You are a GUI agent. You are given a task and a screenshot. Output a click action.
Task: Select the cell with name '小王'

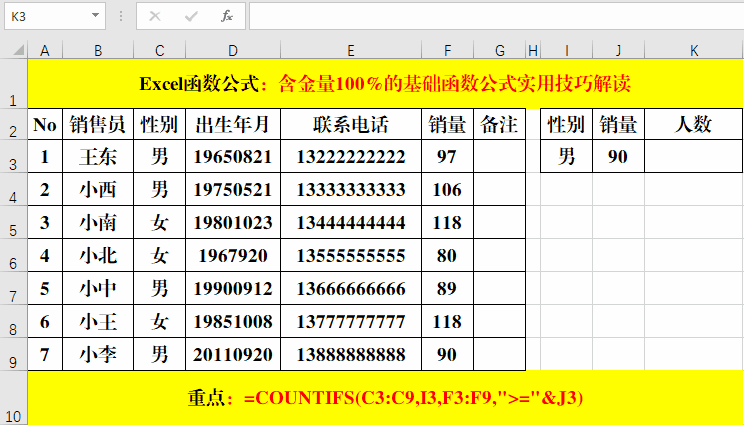pos(98,321)
